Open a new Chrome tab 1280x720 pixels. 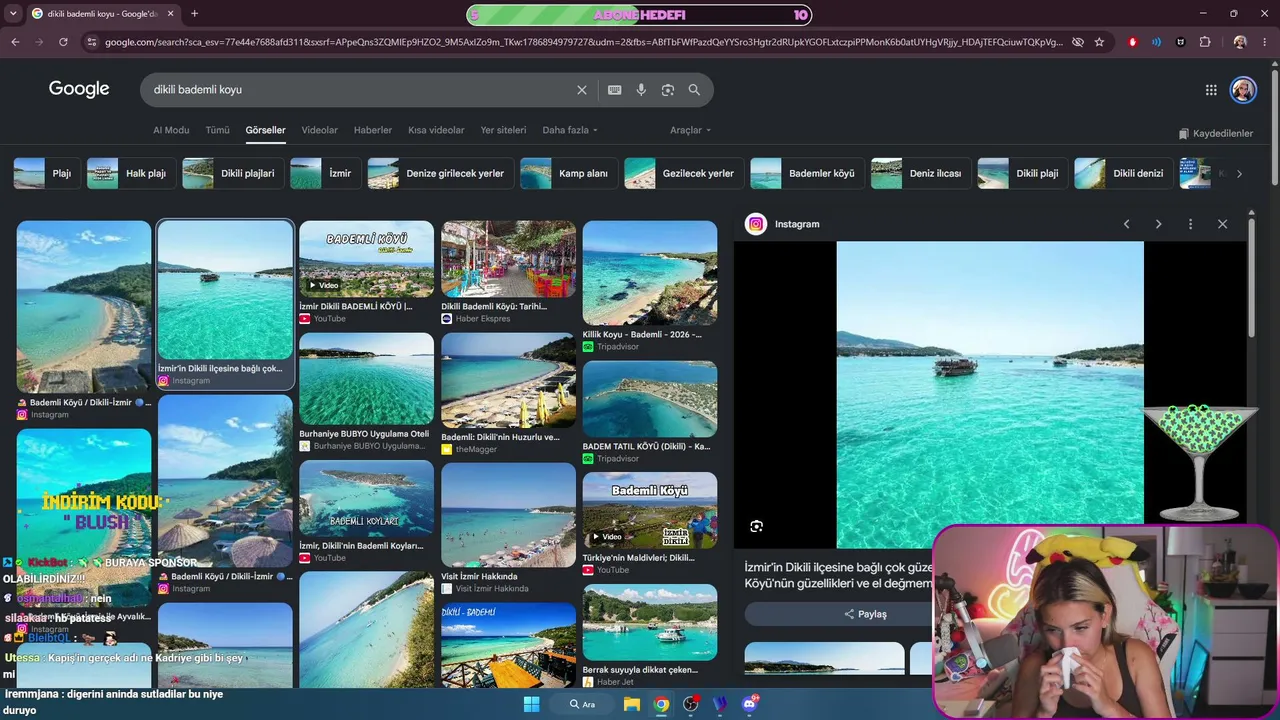point(194,14)
